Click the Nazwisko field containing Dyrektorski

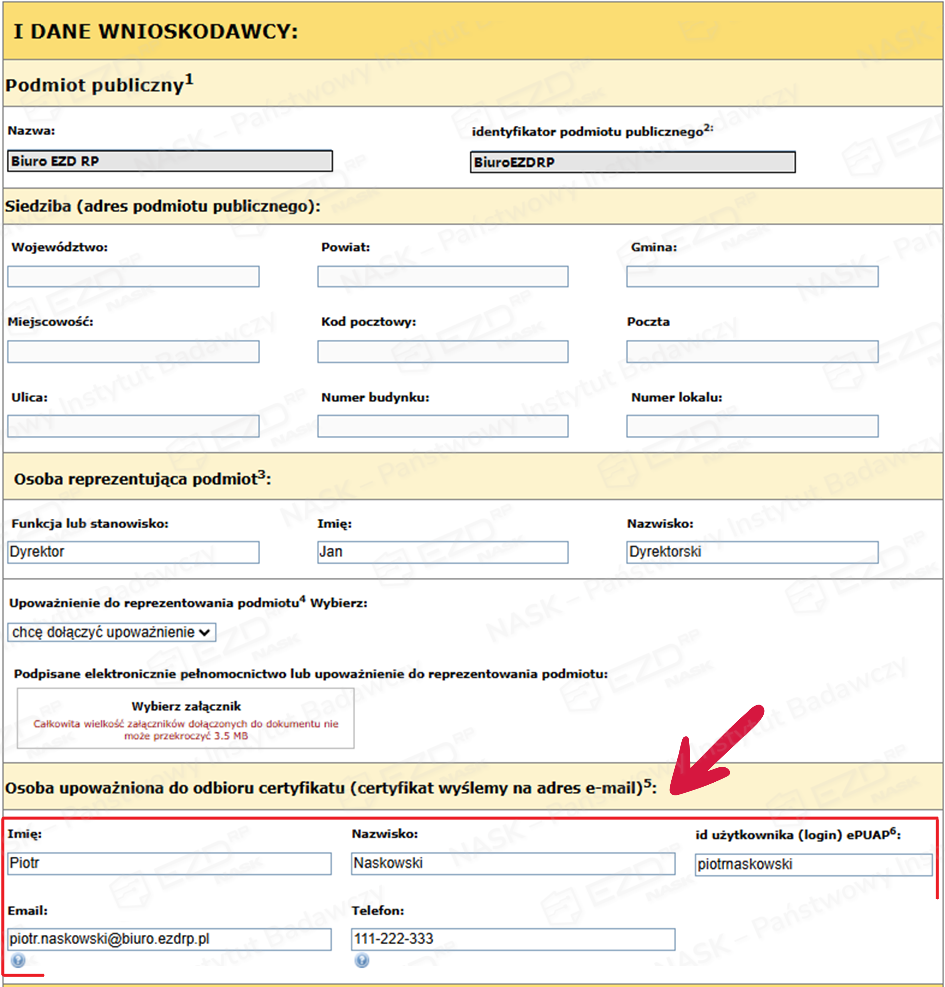click(752, 552)
